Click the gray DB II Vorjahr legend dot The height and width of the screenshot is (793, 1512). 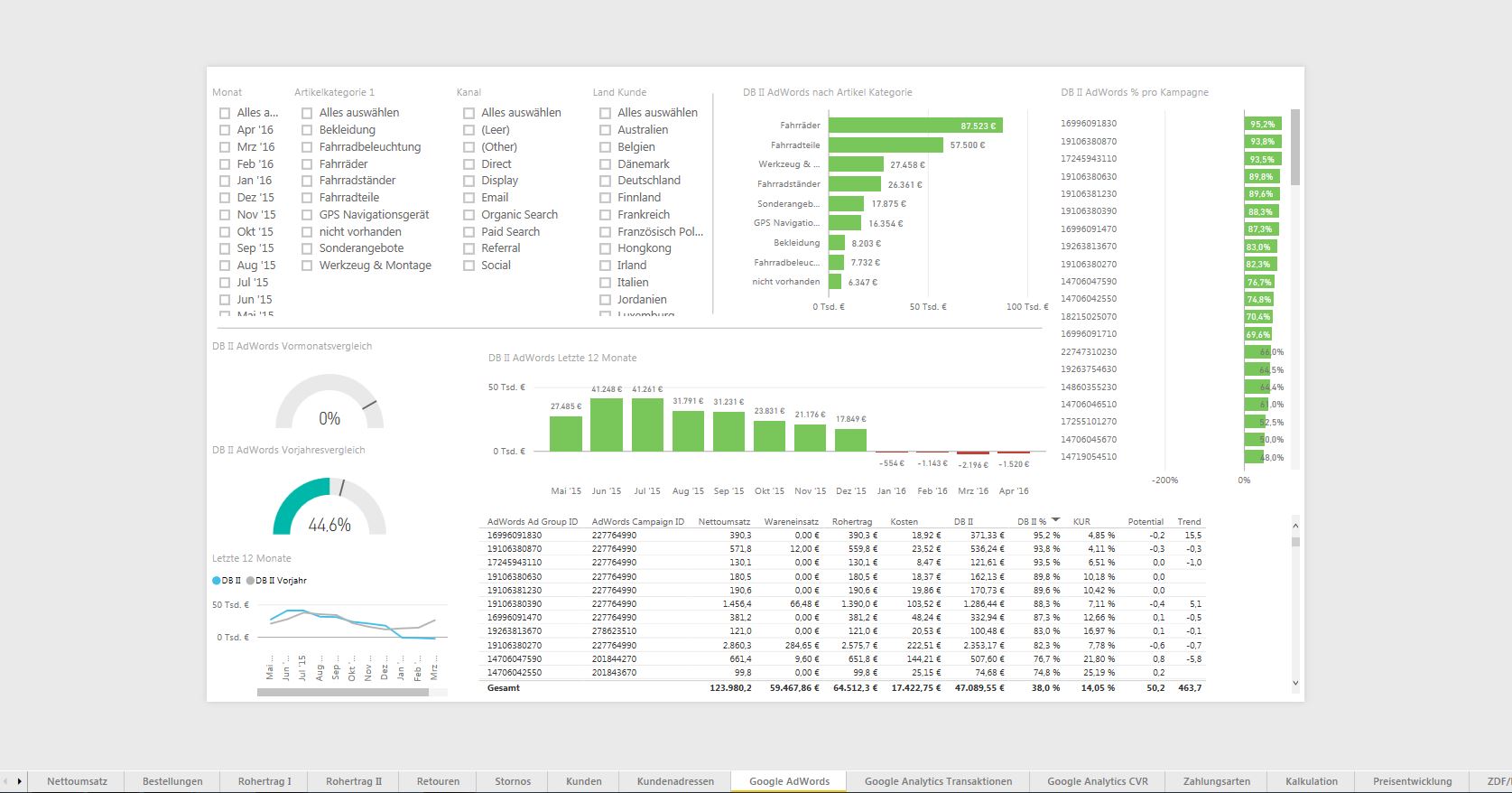[x=251, y=581]
